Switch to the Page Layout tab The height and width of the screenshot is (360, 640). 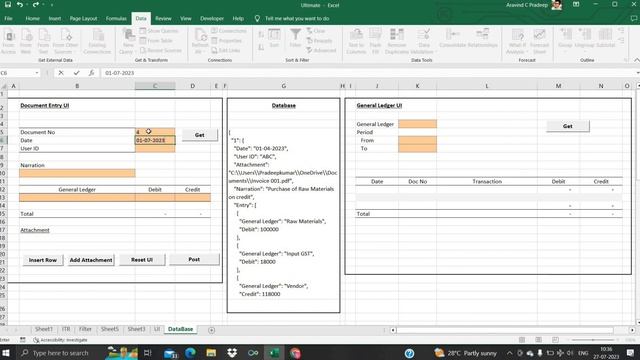83,18
